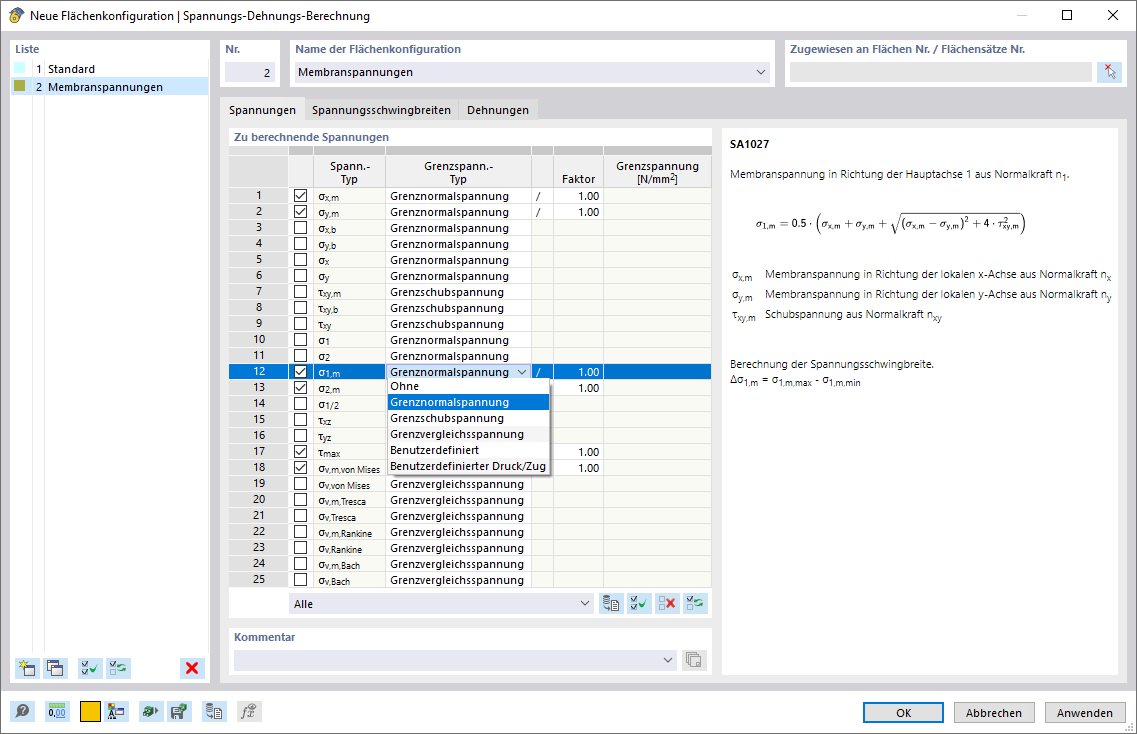
Task: Confirm the dialog with OK
Action: tap(904, 712)
